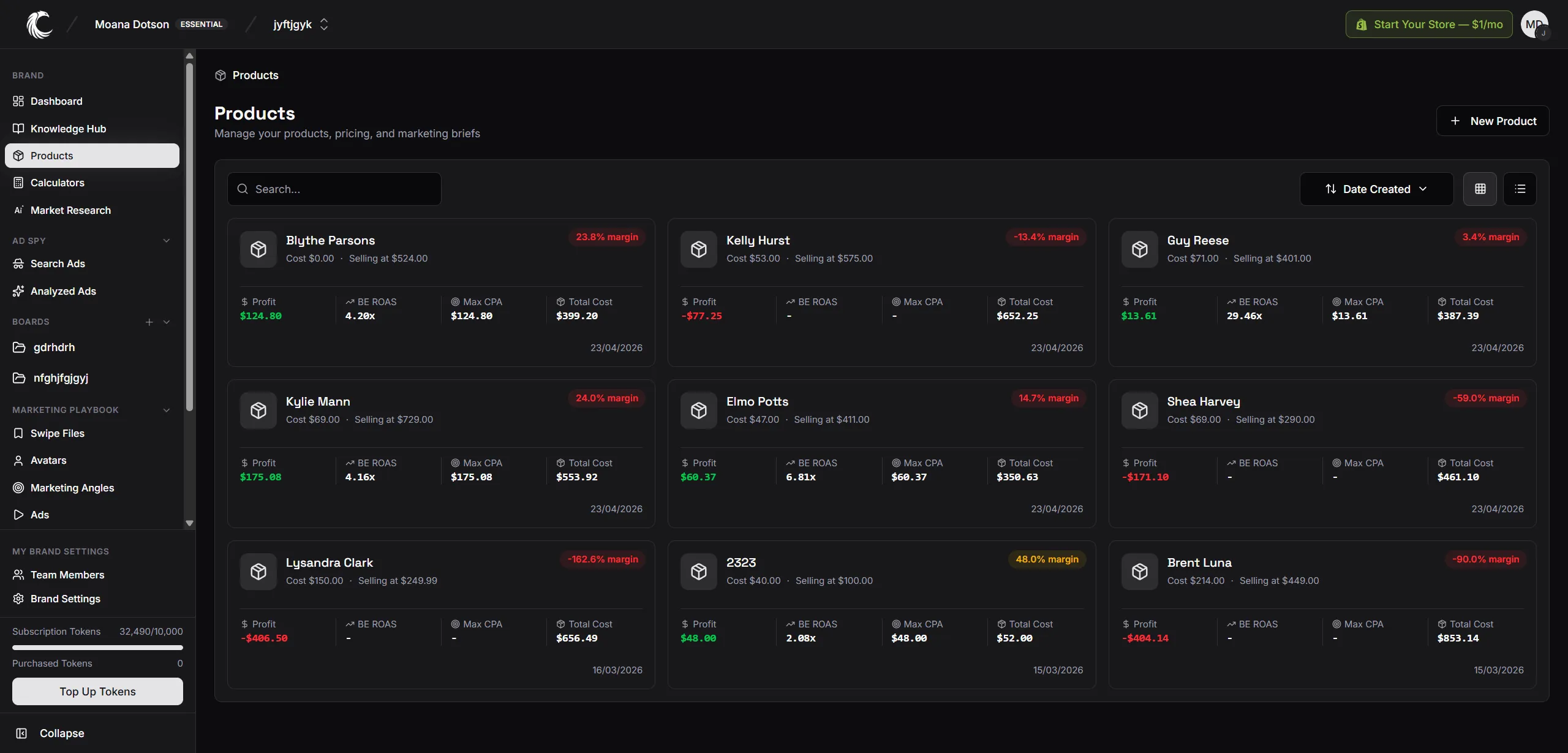Switch to grid view layout
Viewport: 1568px width, 753px height.
click(1480, 189)
